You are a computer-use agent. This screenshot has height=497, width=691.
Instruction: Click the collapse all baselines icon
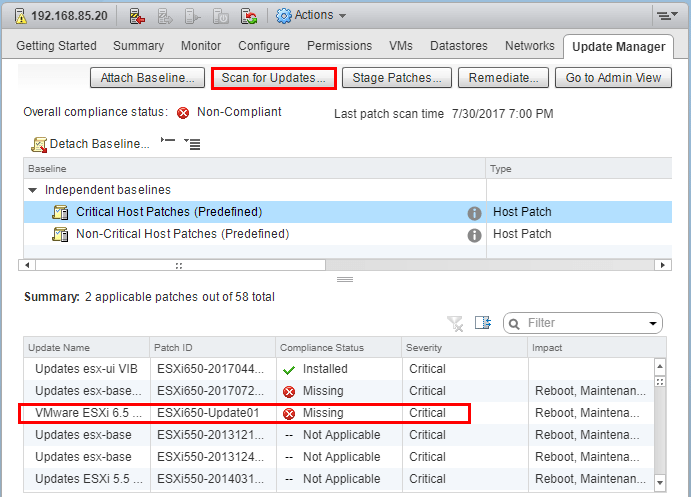point(167,141)
